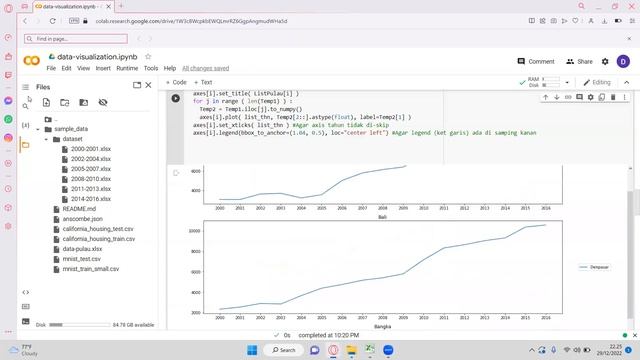Image resolution: width=640 pixels, height=360 pixels.
Task: Open Command palette sidebar icon
Action: (25, 307)
